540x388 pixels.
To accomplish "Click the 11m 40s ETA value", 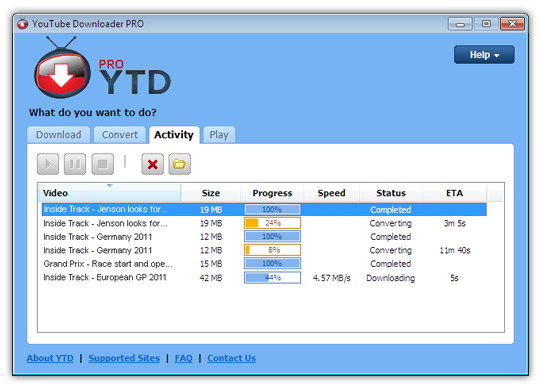I will [x=455, y=250].
